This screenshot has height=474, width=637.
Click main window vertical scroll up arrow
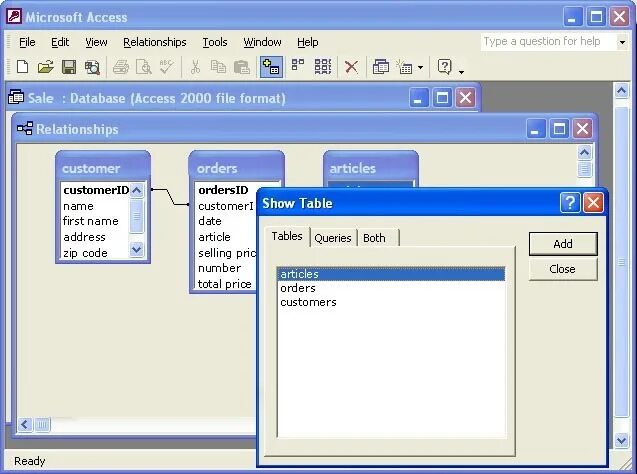[x=621, y=90]
